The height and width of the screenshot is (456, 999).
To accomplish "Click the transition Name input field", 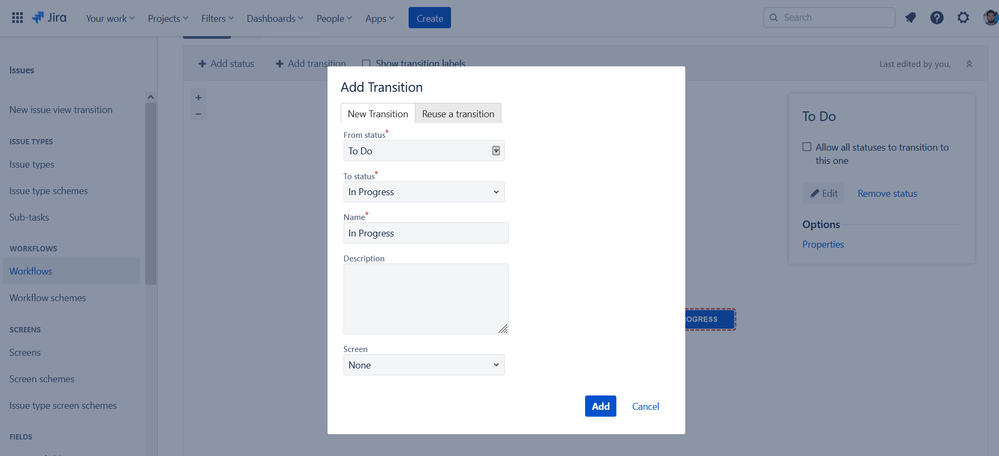I will [426, 233].
